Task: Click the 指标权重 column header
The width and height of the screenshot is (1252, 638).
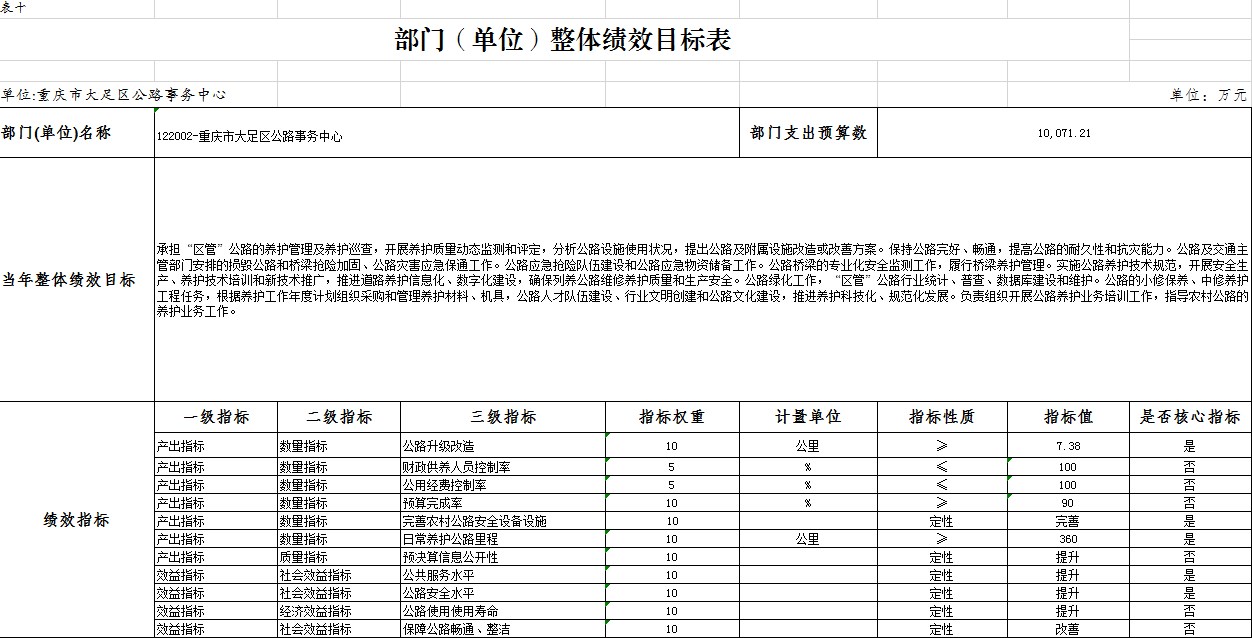Action: tap(669, 417)
